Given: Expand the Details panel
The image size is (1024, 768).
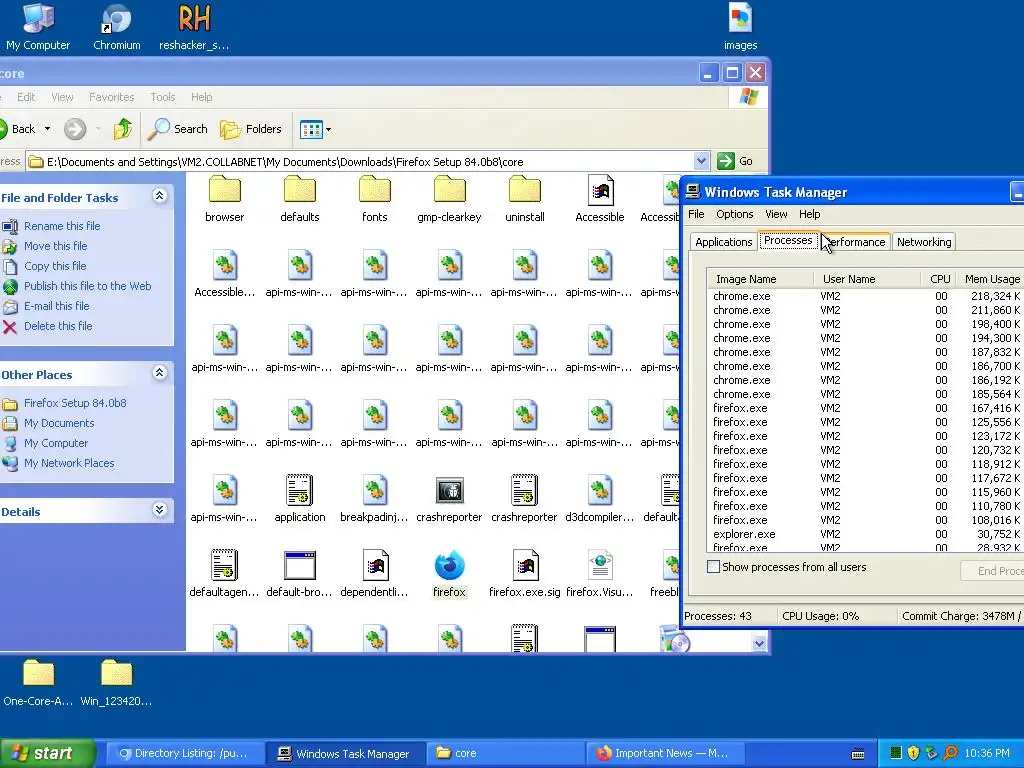Looking at the screenshot, I should (159, 510).
